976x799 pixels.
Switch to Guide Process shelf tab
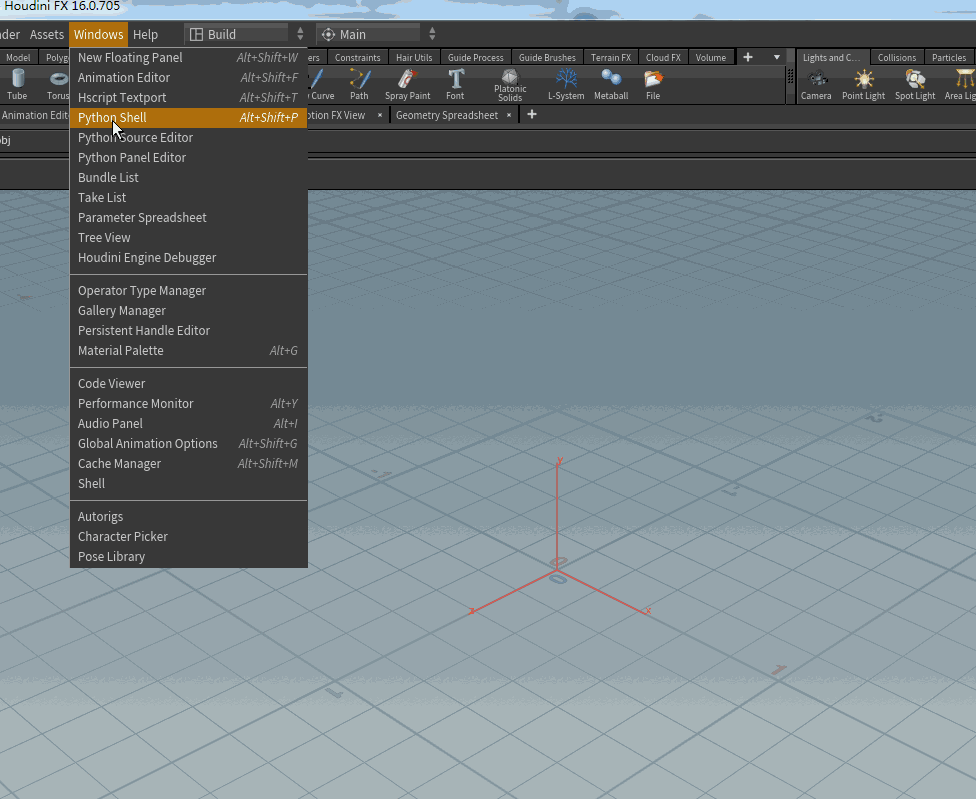(x=476, y=57)
